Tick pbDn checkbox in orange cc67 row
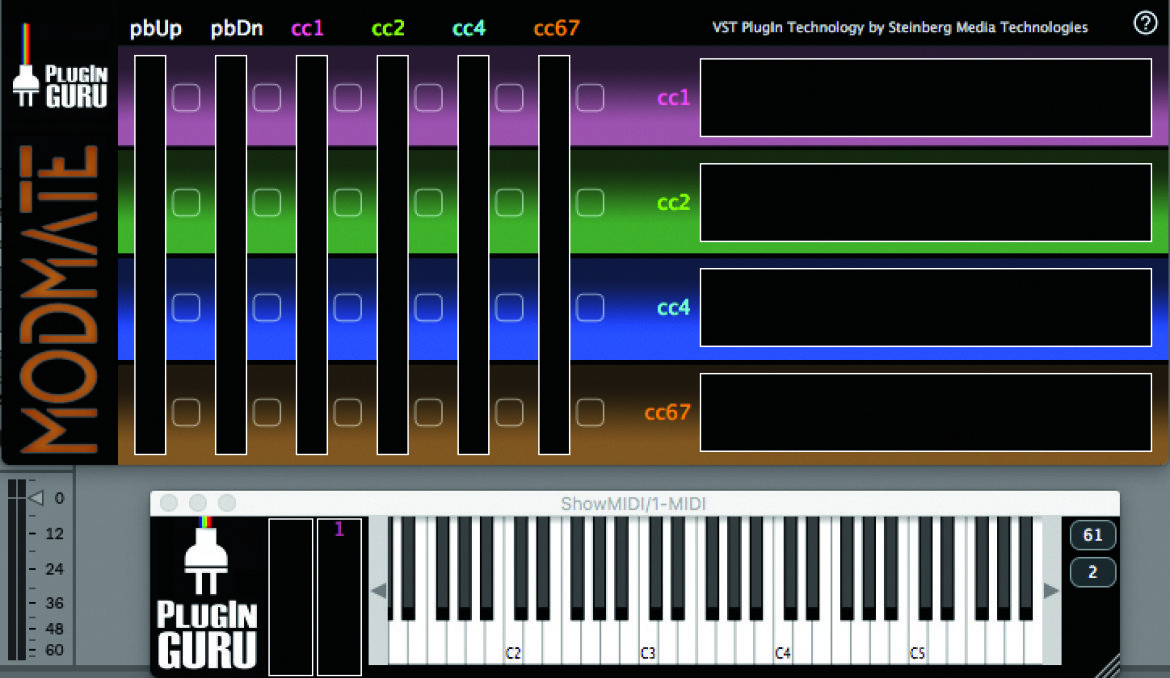This screenshot has width=1170, height=678. [x=267, y=412]
